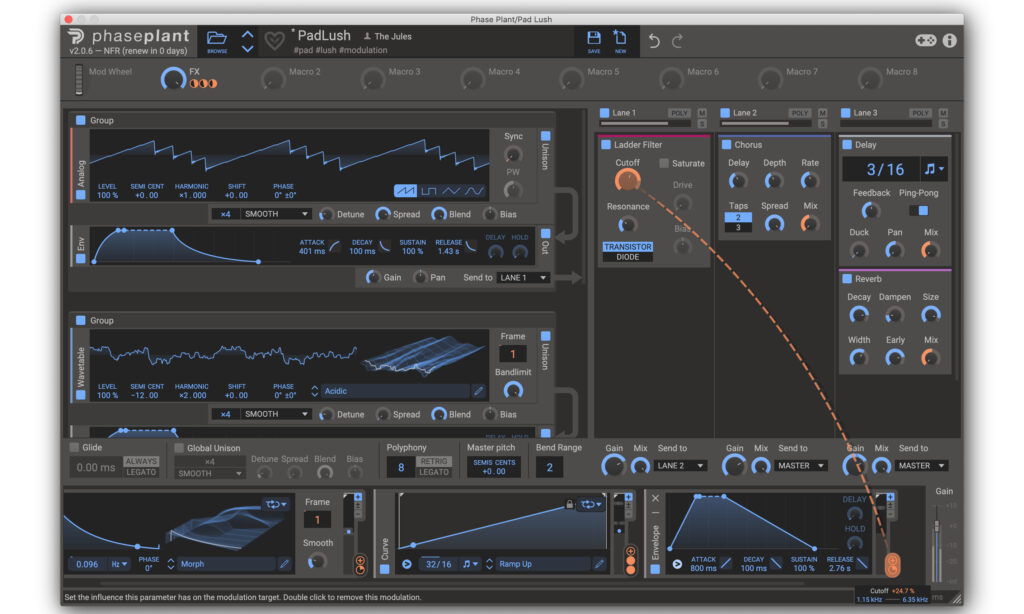Enable the Ladder Filter Saturate checkbox
The height and width of the screenshot is (614, 1024).
[x=664, y=163]
